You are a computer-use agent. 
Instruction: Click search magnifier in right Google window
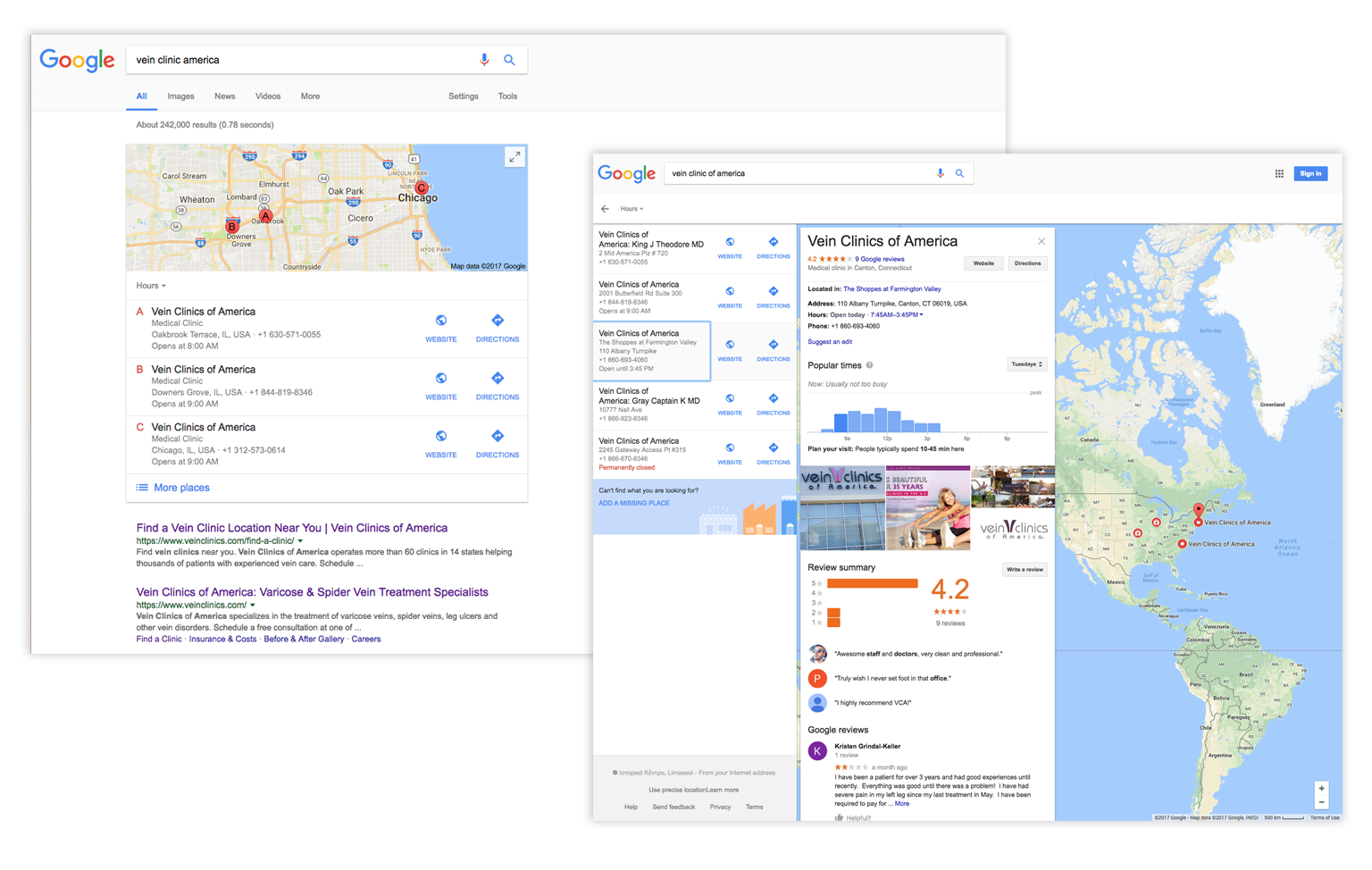(960, 173)
